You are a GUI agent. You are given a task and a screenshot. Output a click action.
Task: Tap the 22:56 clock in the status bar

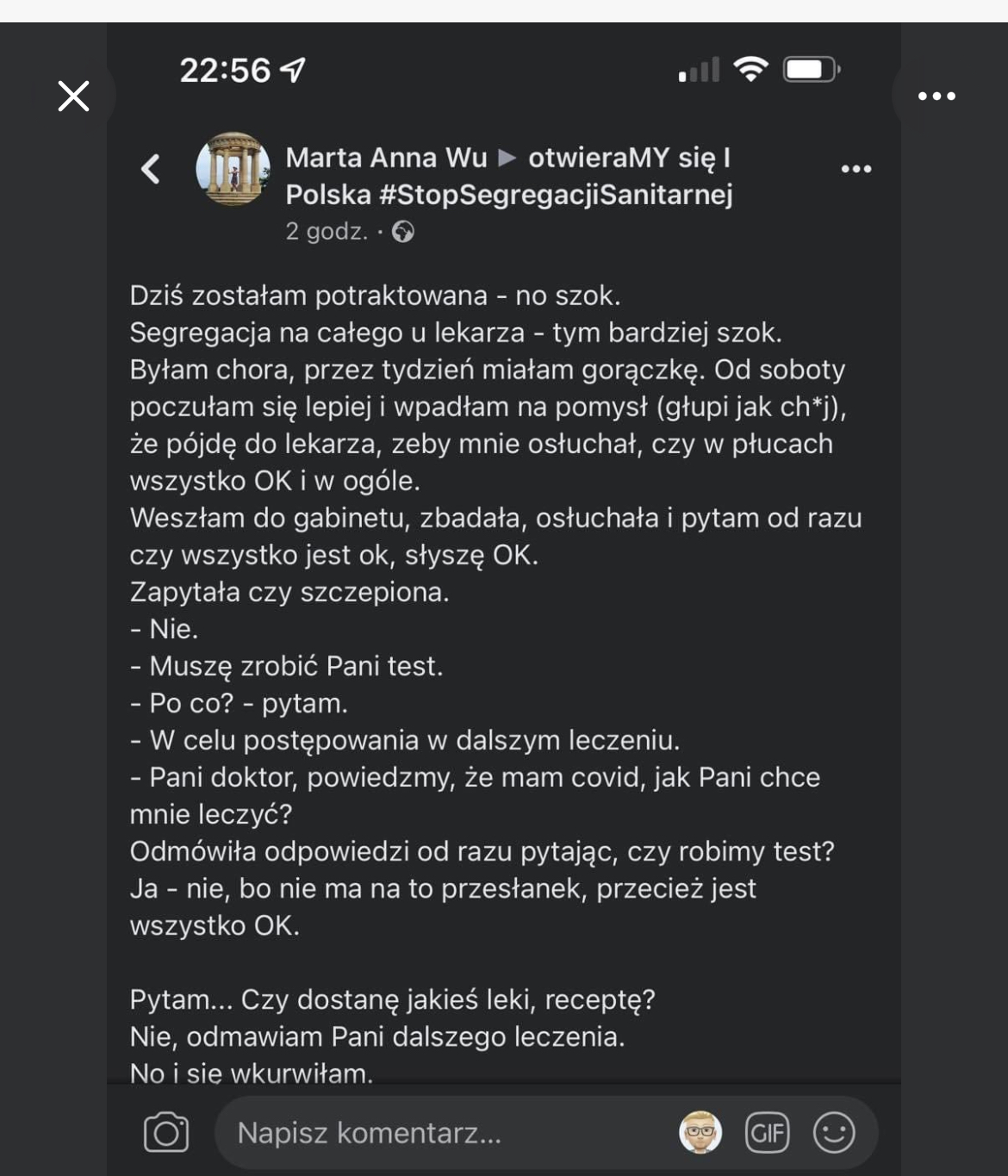[225, 70]
